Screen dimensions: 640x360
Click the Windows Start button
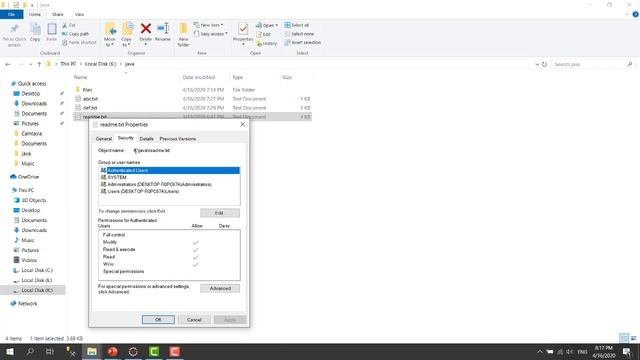10,352
